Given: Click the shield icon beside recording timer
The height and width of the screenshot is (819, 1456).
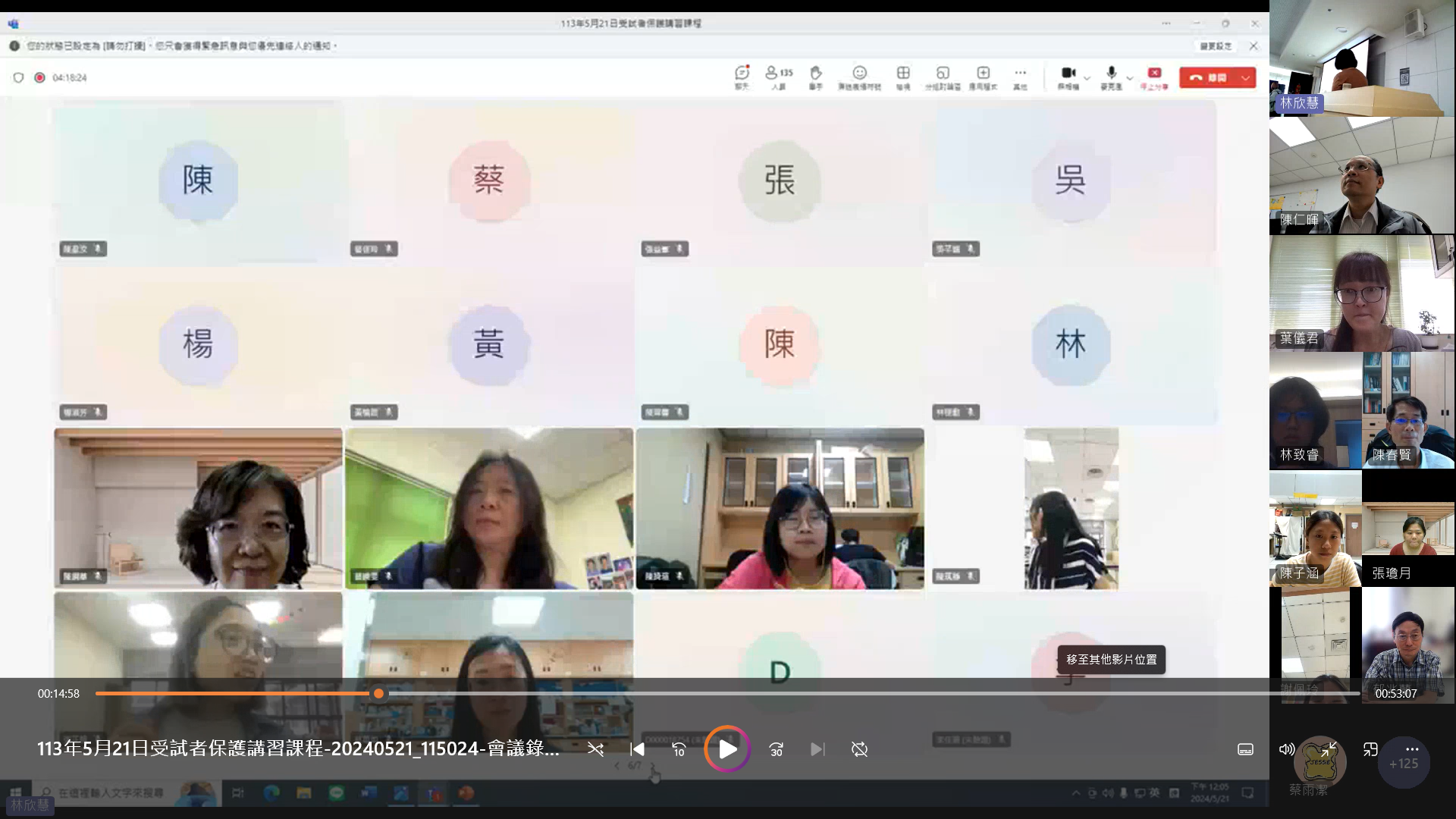Looking at the screenshot, I should click(19, 77).
